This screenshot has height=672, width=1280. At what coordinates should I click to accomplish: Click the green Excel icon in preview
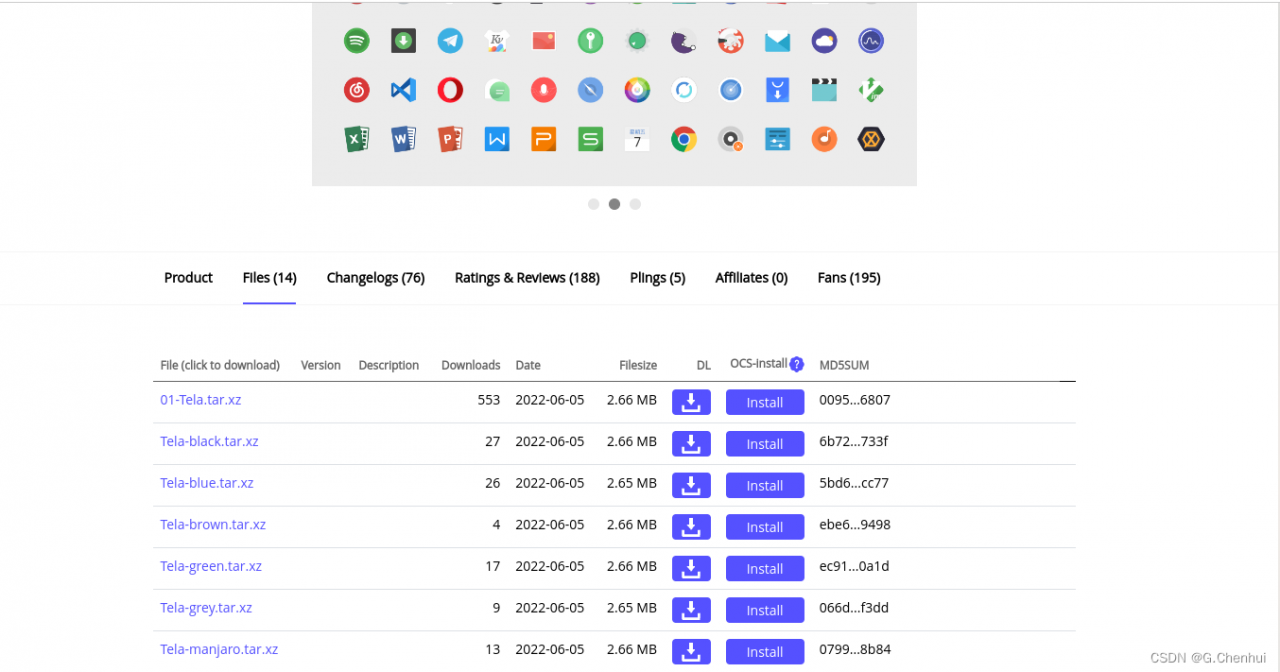[x=356, y=139]
